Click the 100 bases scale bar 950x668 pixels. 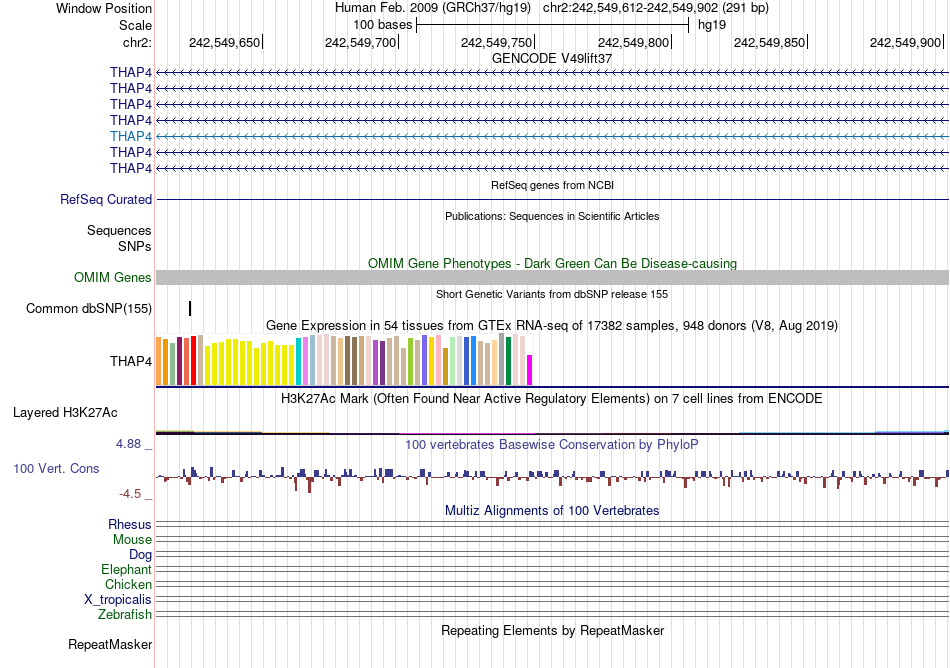(553, 25)
